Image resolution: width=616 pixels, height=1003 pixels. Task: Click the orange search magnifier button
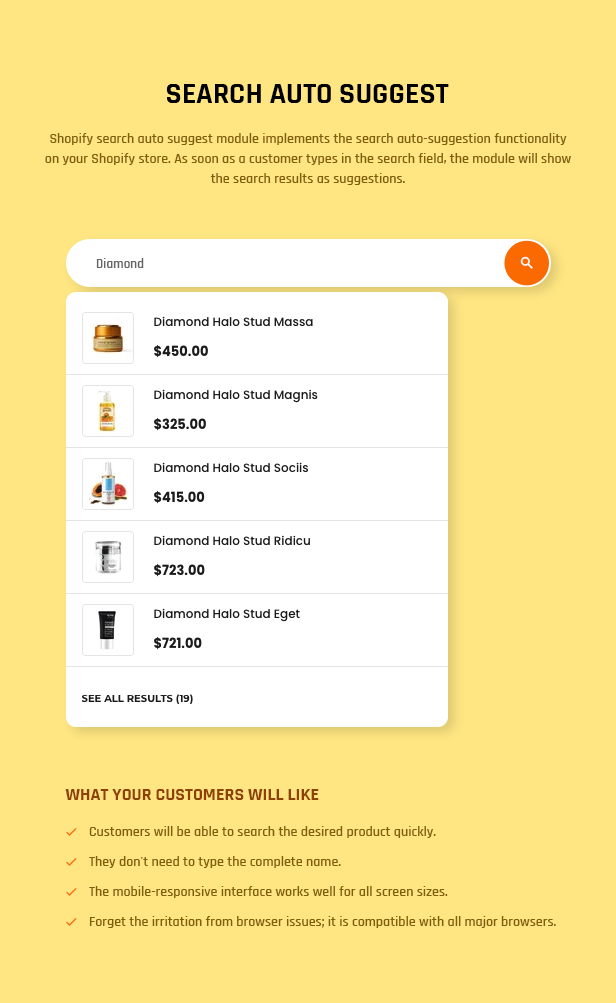[527, 263]
